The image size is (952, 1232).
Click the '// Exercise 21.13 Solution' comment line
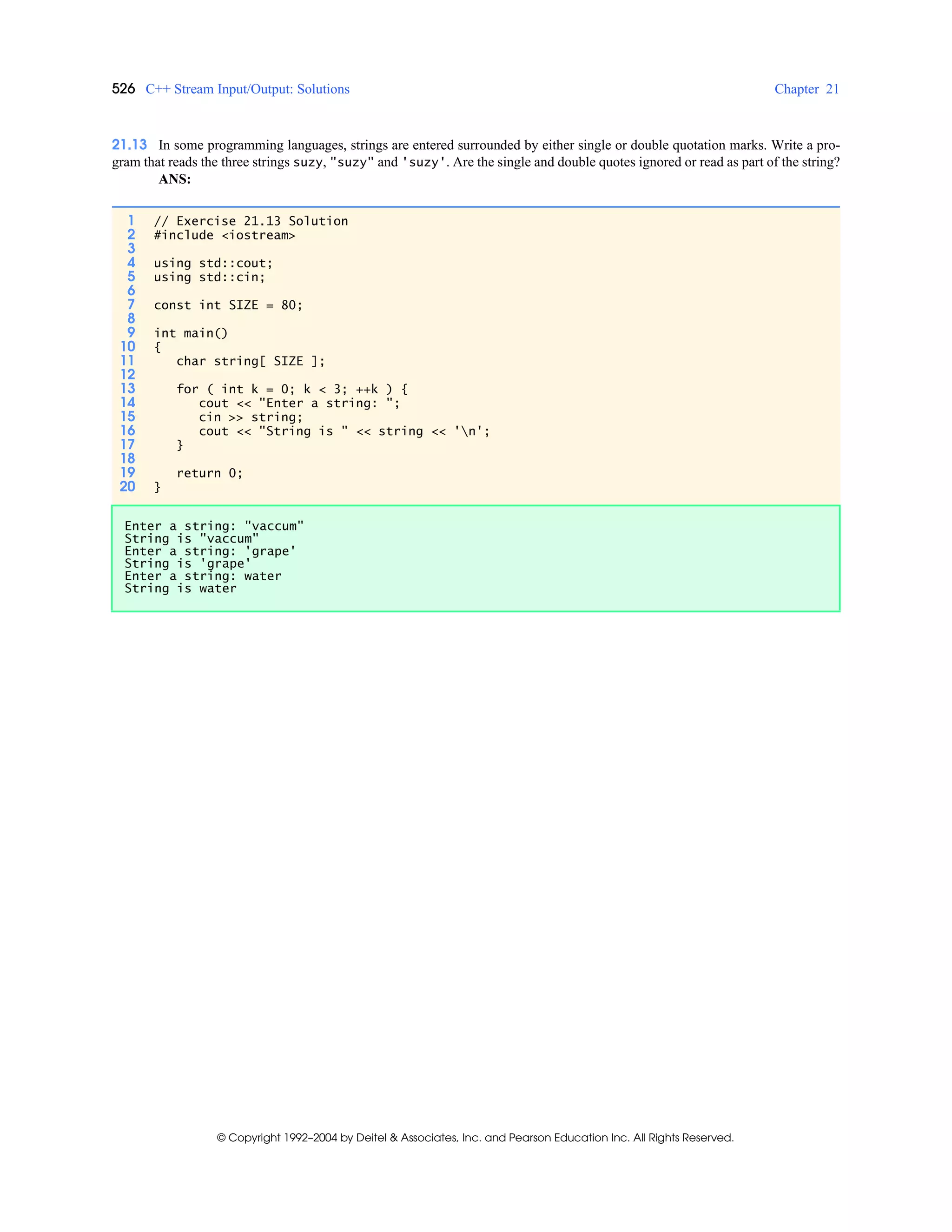click(251, 221)
